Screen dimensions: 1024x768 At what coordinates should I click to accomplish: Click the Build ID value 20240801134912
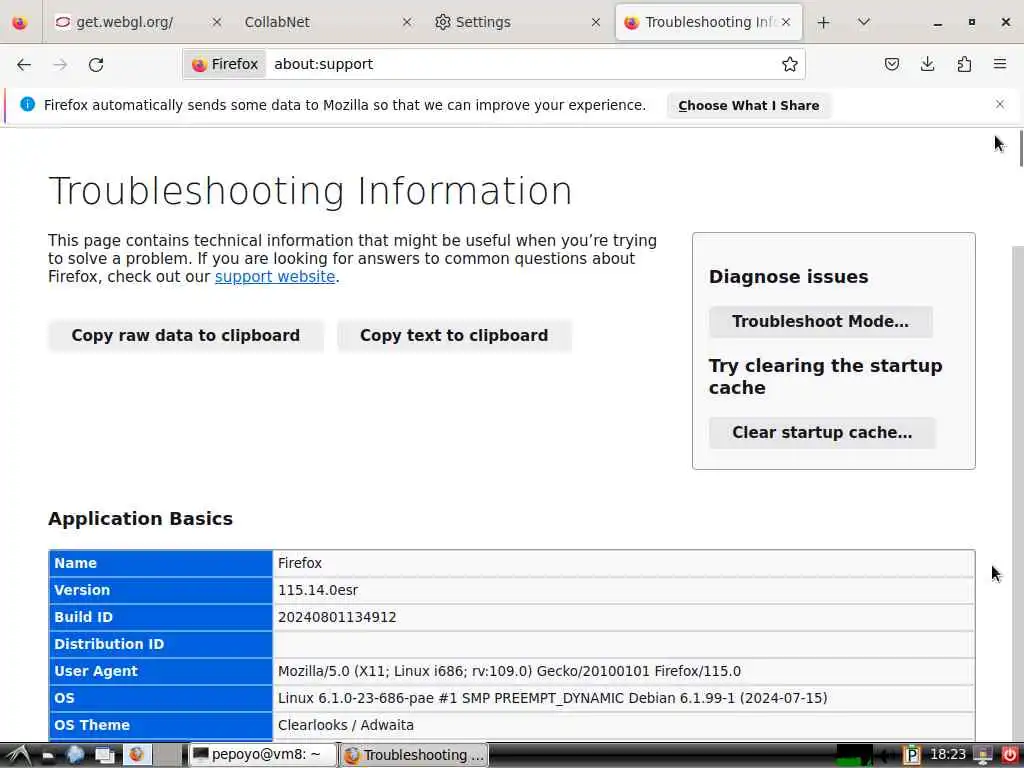(337, 617)
